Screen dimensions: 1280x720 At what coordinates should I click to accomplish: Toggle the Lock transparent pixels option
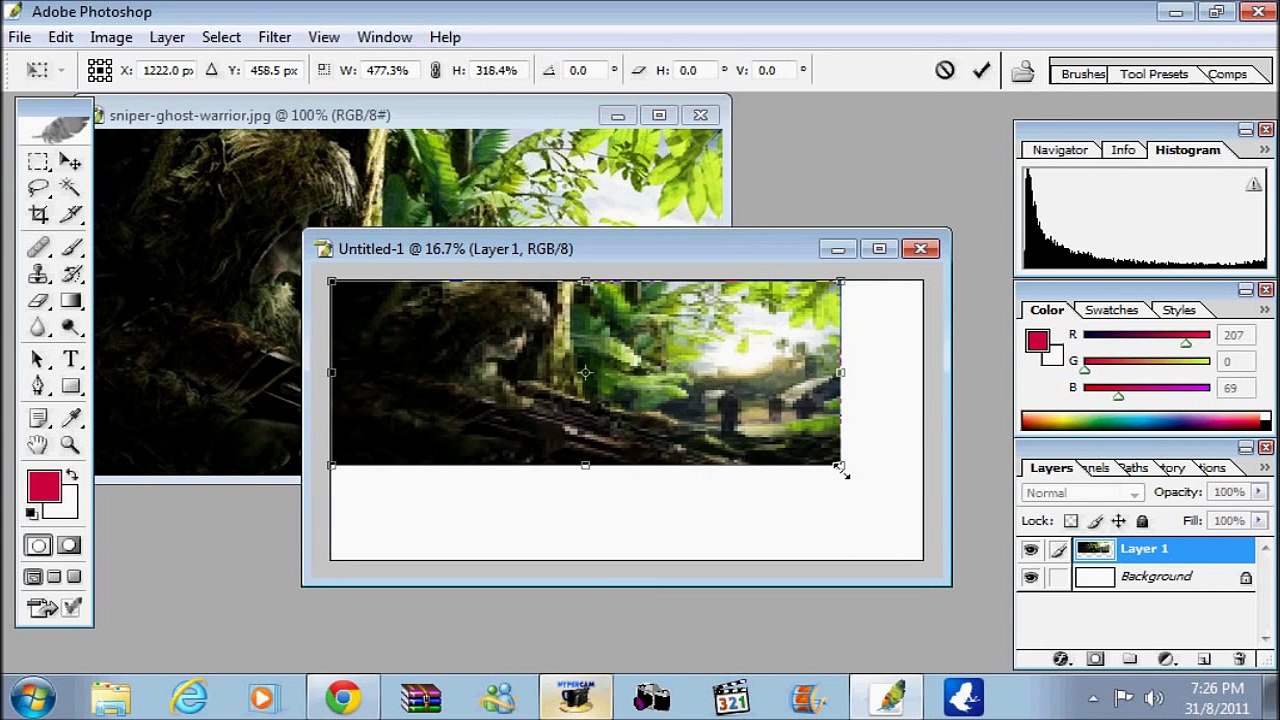(1071, 521)
